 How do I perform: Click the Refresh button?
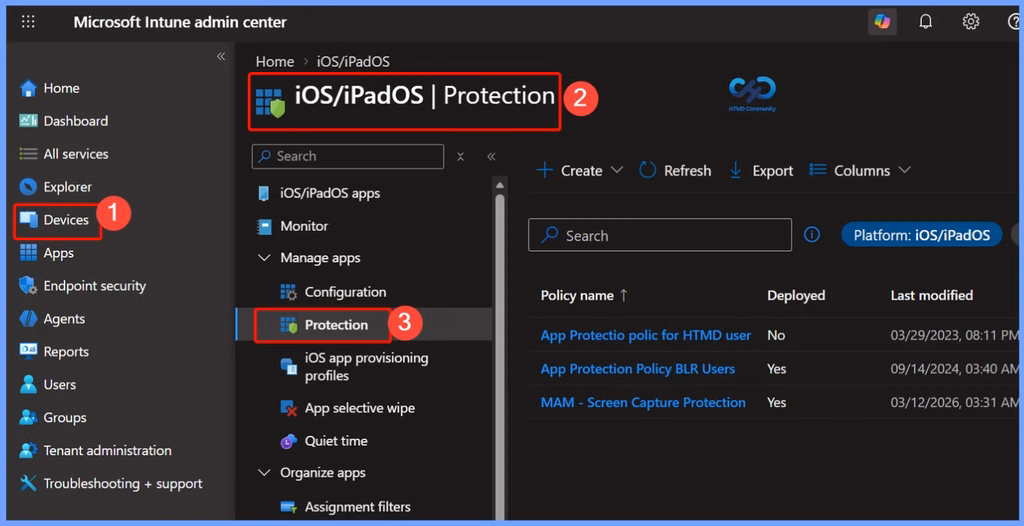pyautogui.click(x=675, y=171)
